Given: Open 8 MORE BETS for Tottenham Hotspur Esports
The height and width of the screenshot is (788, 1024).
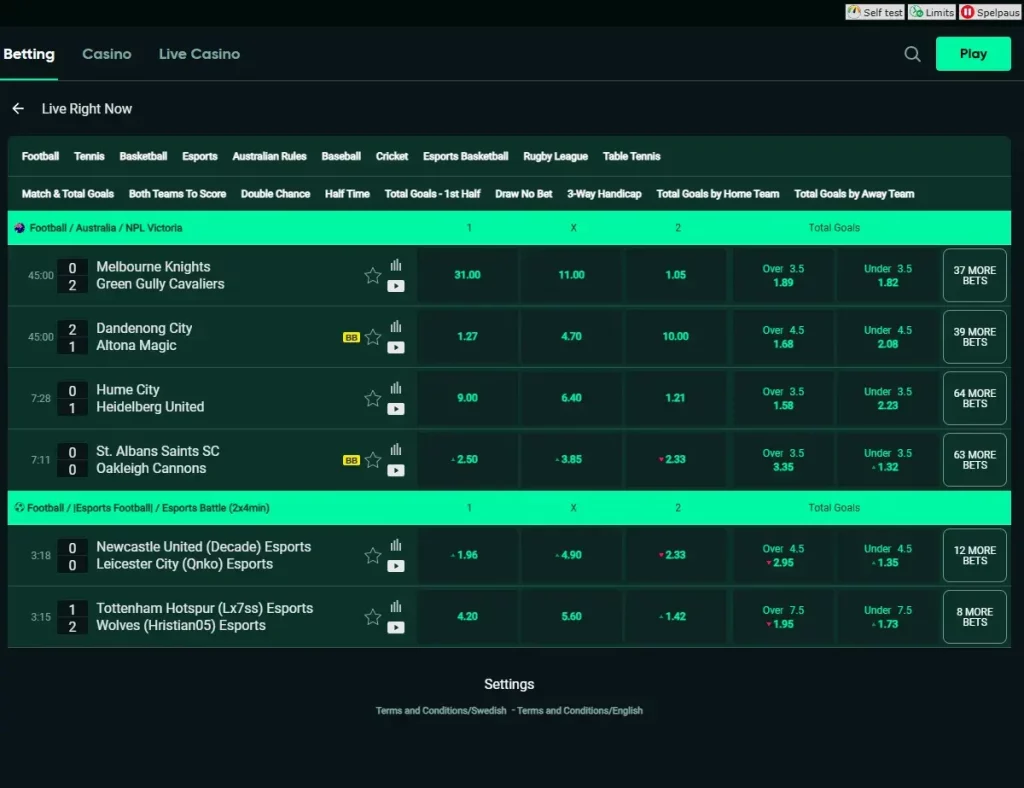Looking at the screenshot, I should point(974,617).
